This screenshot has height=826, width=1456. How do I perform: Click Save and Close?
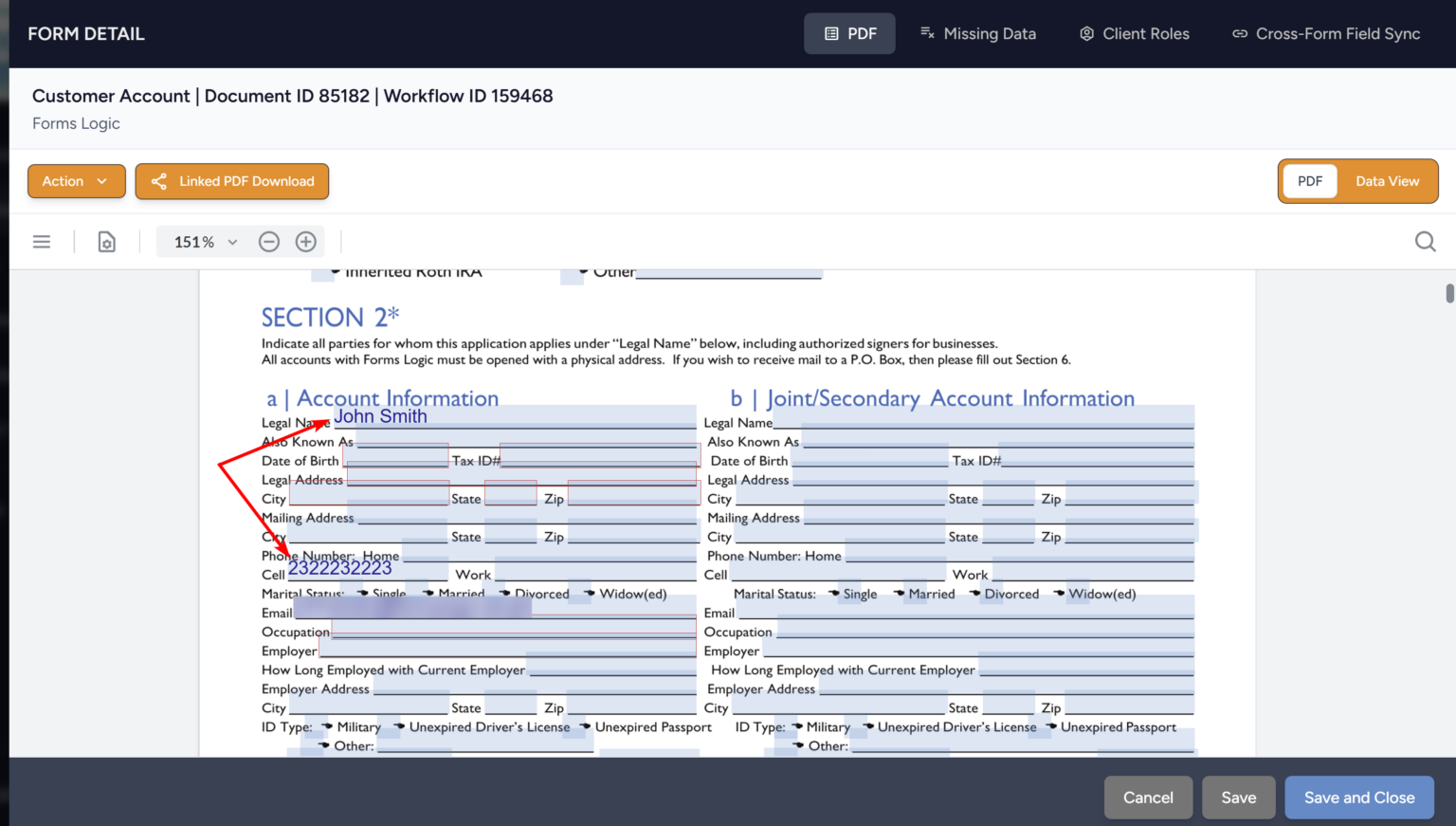[1359, 798]
